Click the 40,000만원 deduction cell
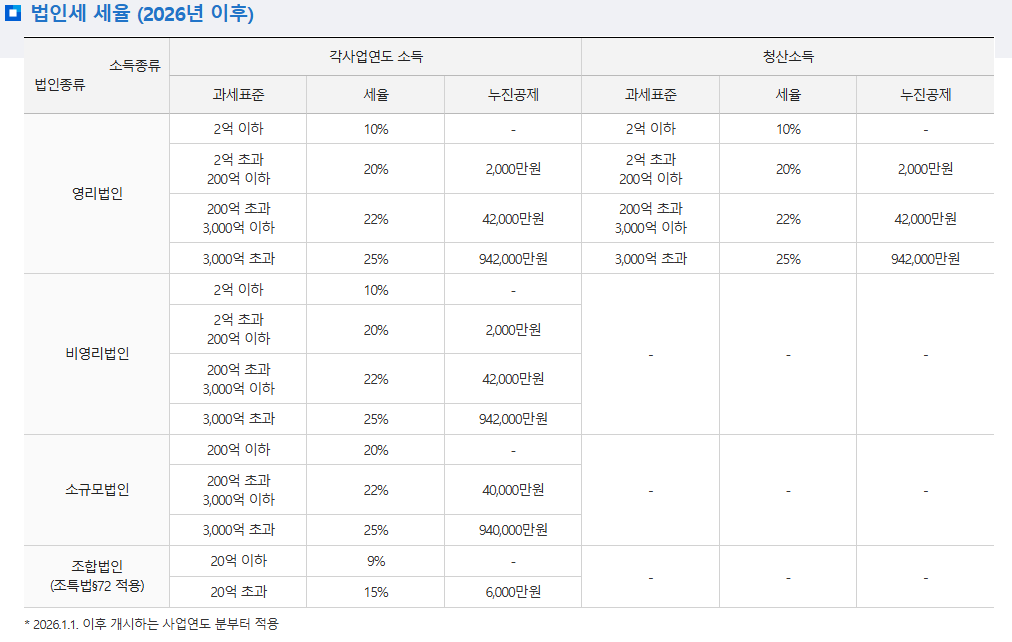The height and width of the screenshot is (642, 1012). point(513,490)
